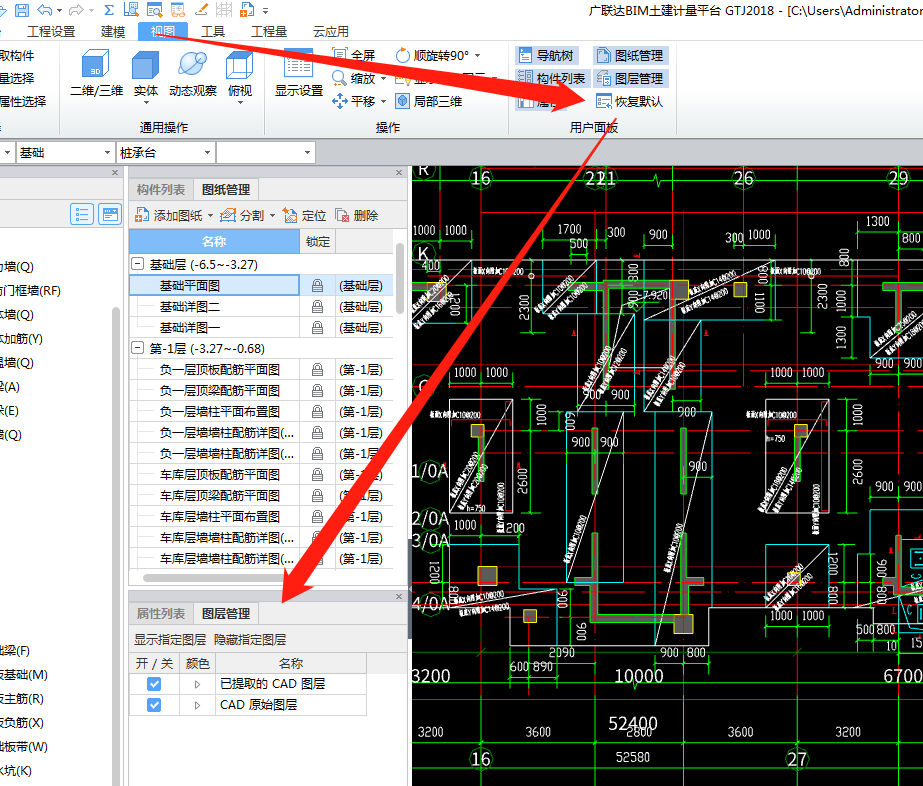Switch navigation pane to panel view icon

pos(109,214)
